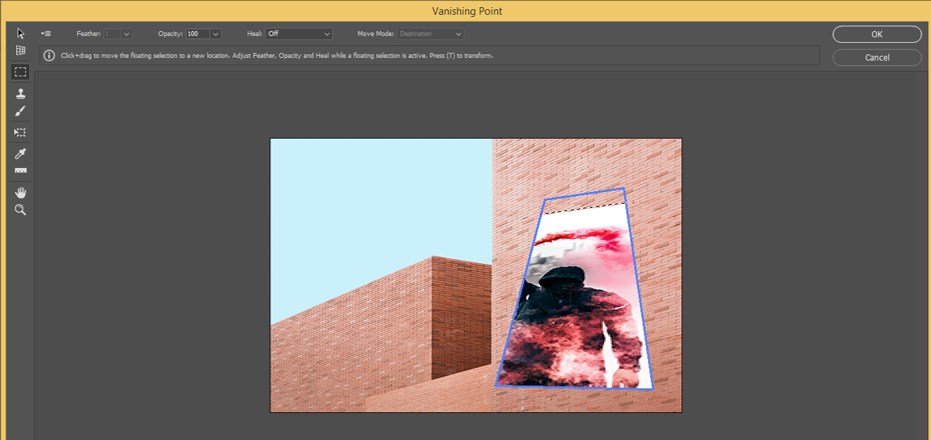Select the Hand tool
The height and width of the screenshot is (440, 931).
[x=20, y=192]
